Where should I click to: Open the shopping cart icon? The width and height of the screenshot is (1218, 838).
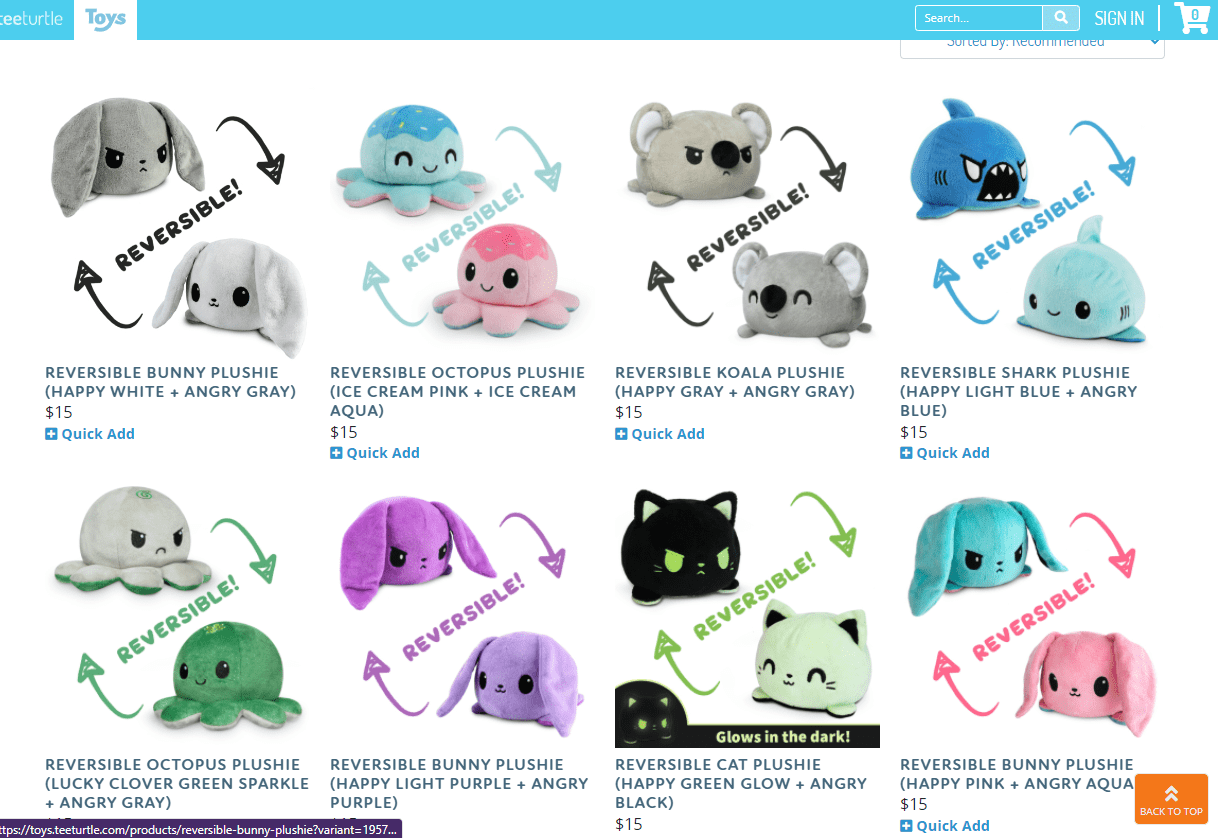coord(1192,18)
